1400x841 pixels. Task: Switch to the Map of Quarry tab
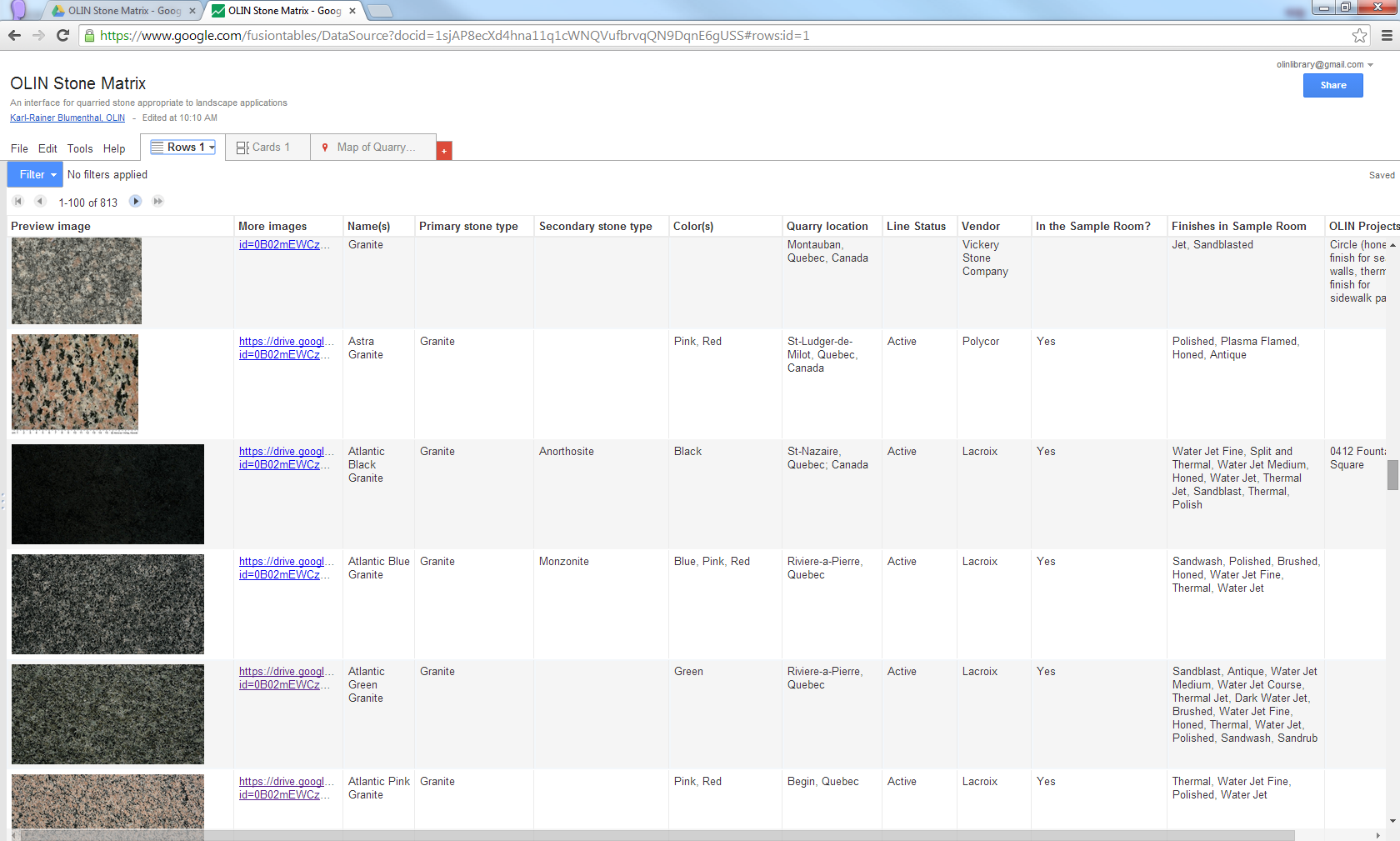pyautogui.click(x=373, y=147)
